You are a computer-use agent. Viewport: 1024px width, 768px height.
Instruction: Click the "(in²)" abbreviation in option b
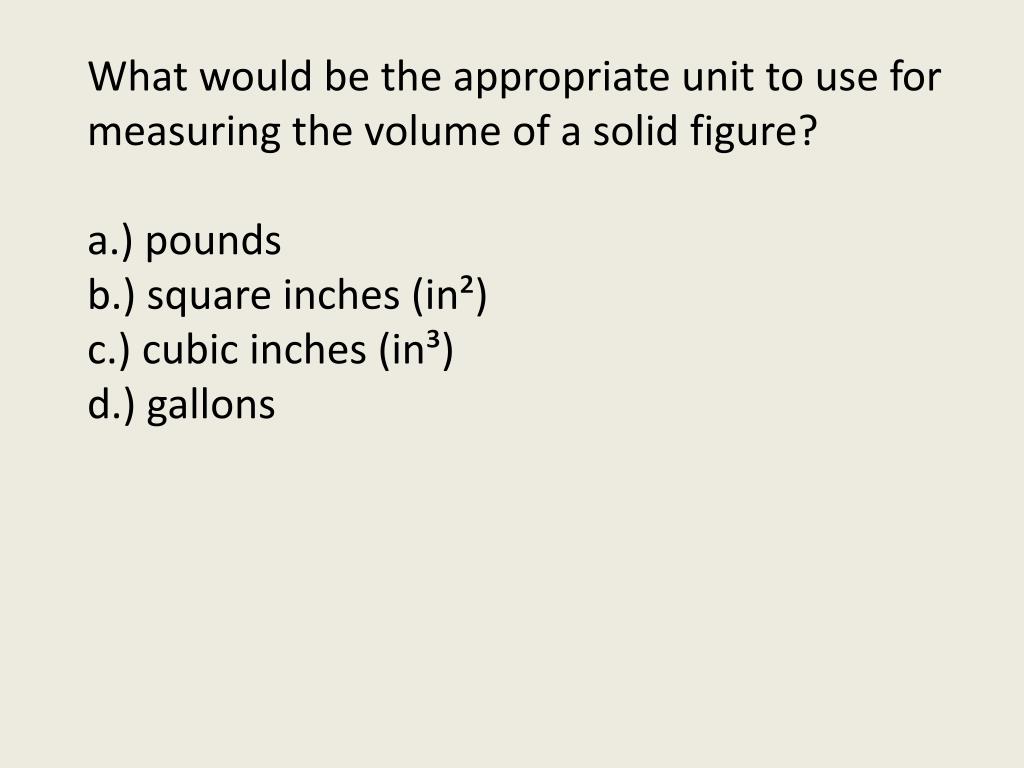pos(449,296)
